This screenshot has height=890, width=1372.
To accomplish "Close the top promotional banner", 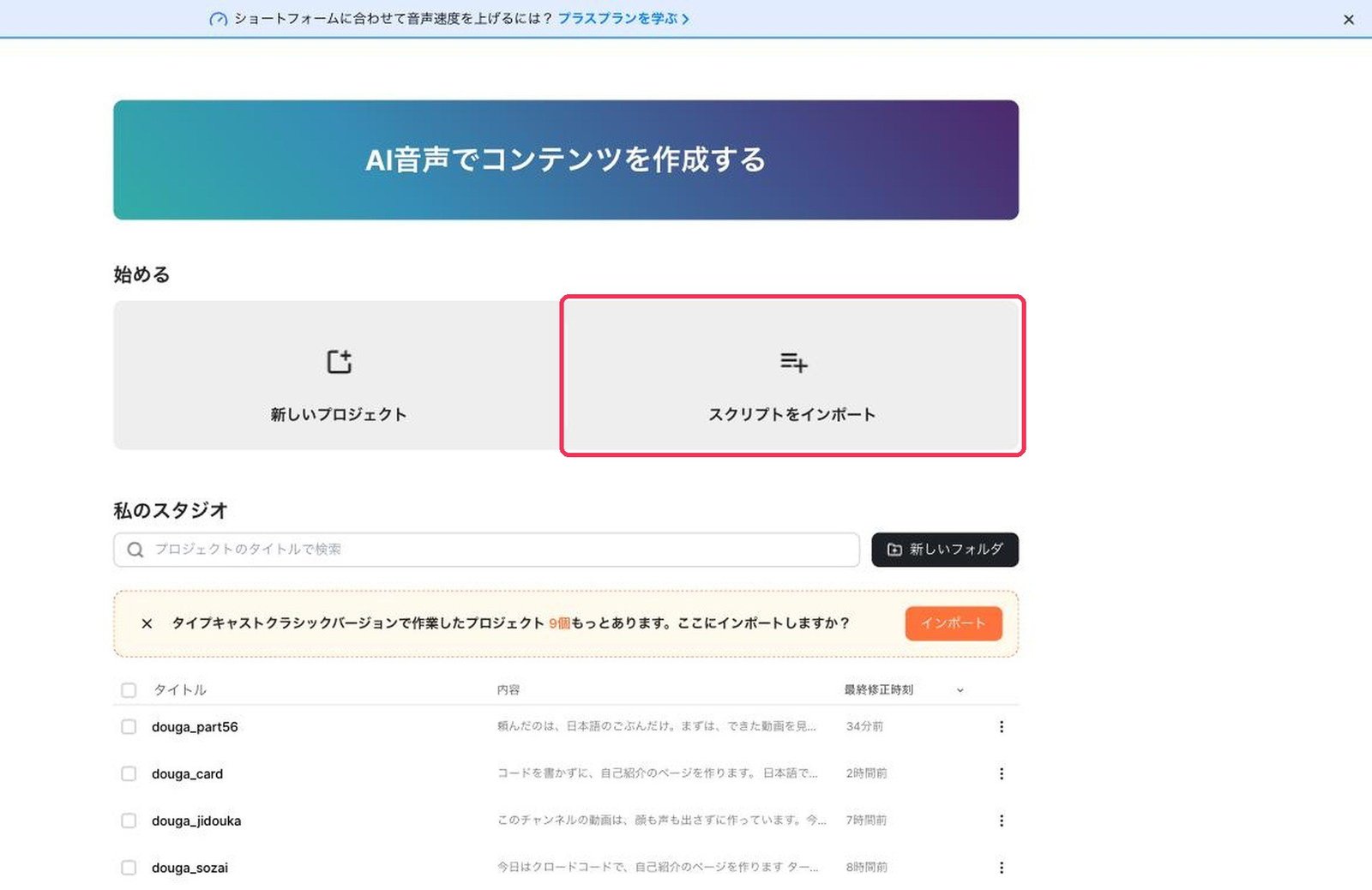I will 1348,20.
